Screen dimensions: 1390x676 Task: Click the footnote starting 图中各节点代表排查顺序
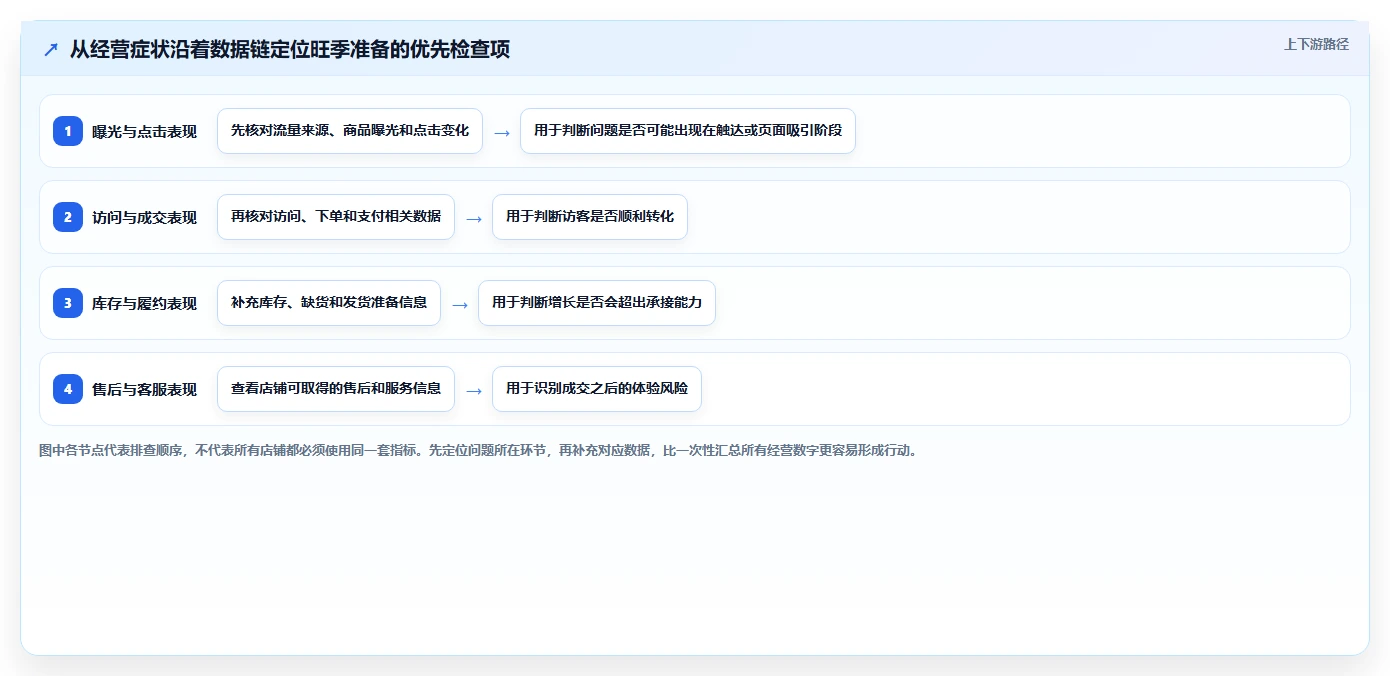(x=478, y=450)
